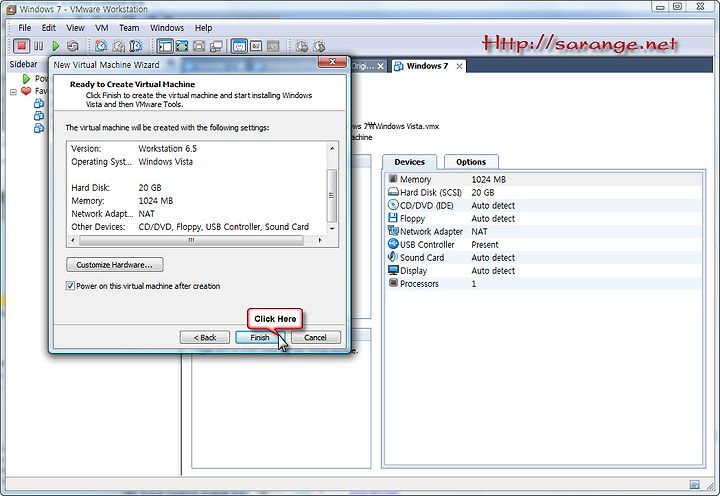This screenshot has height=496, width=720.
Task: Open the VM menu
Action: tap(101, 28)
